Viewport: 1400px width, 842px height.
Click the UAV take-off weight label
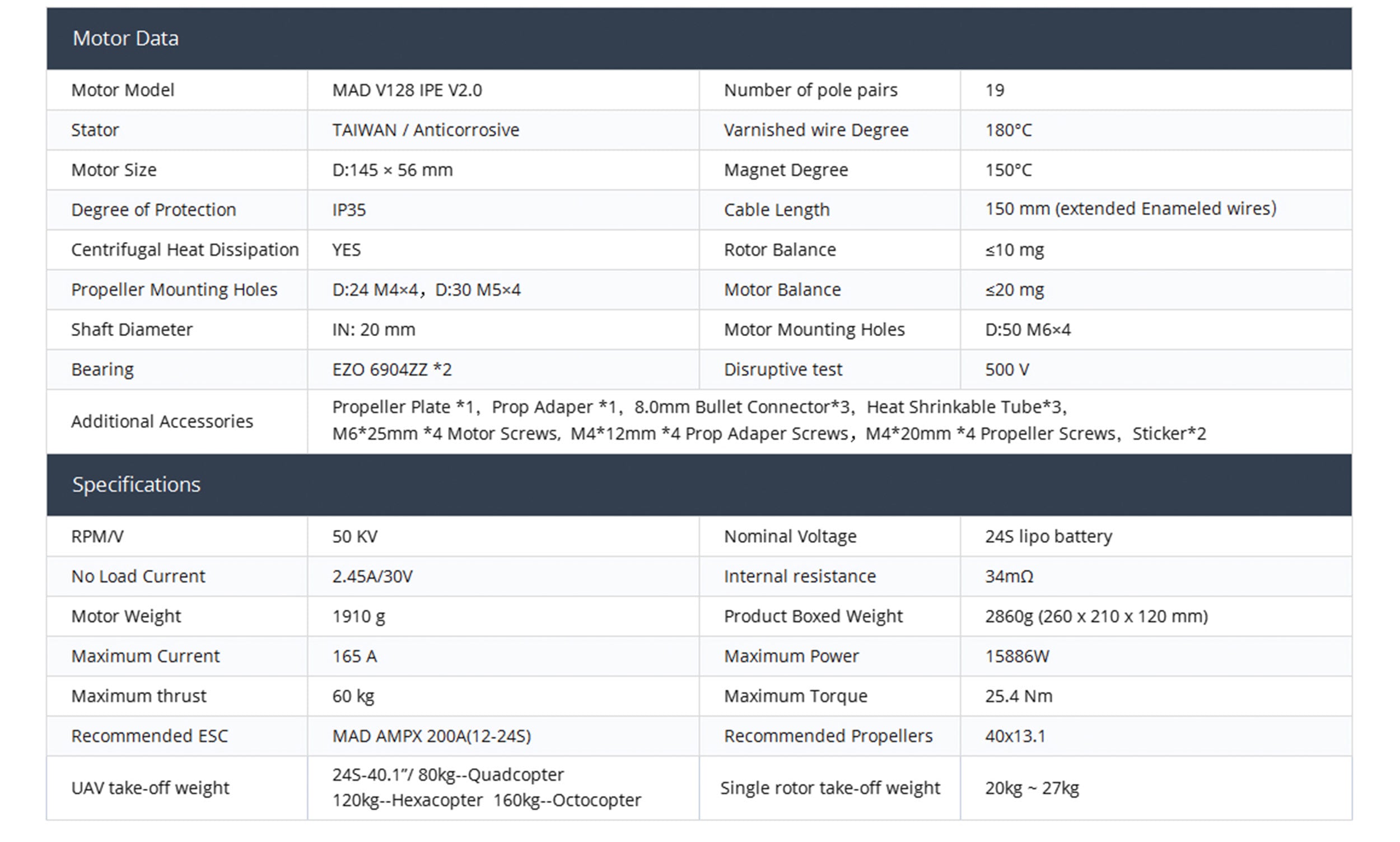tap(150, 788)
